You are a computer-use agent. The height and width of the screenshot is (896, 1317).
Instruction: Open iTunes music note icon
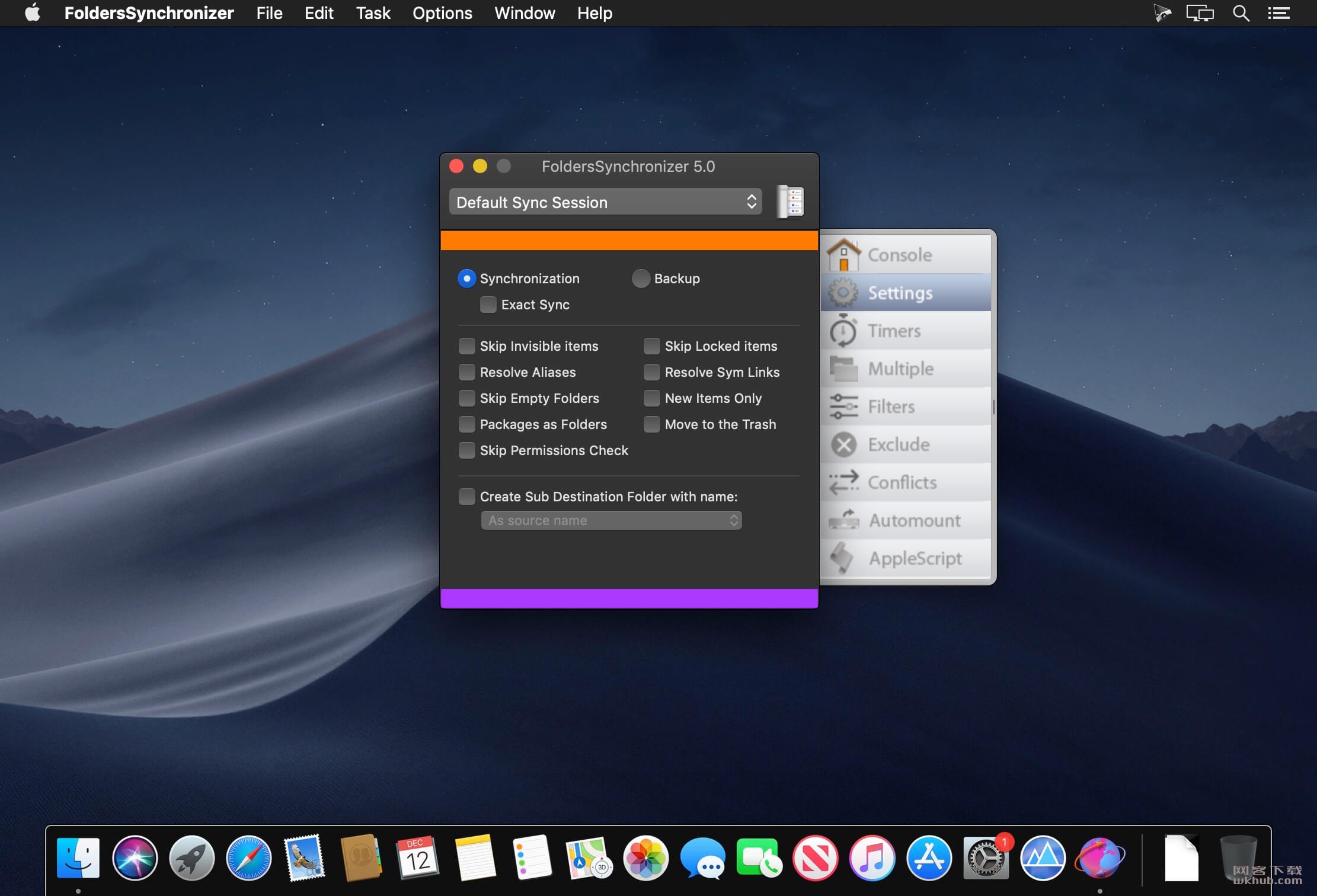[x=872, y=857]
